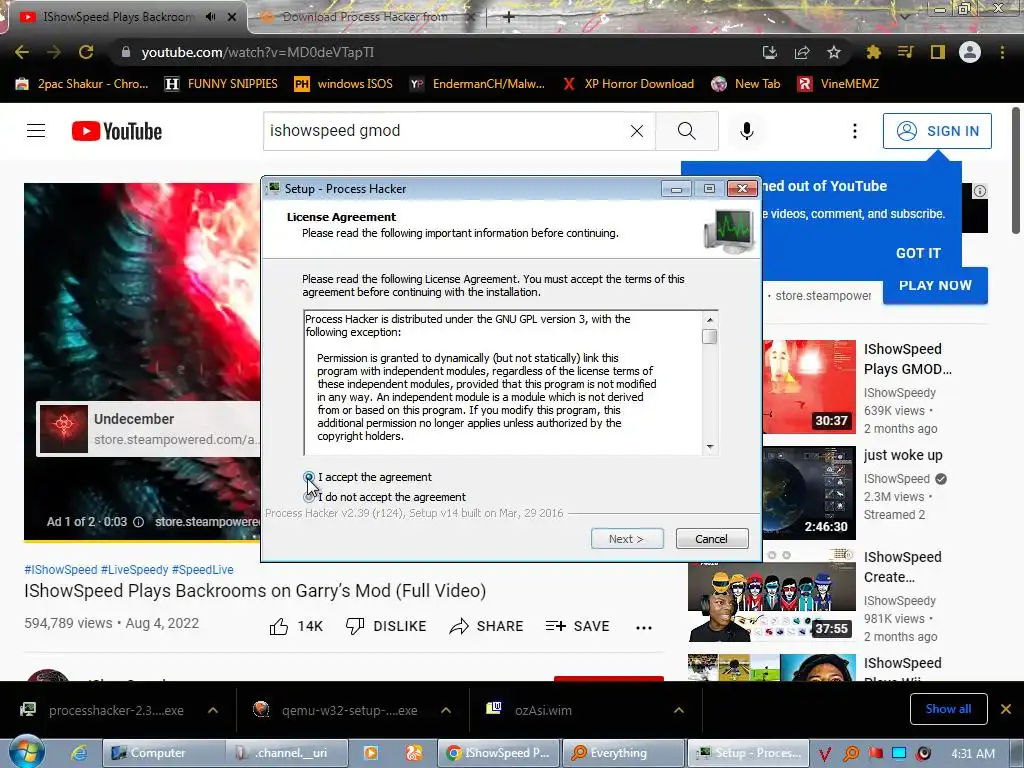Screen dimensions: 1024x768
Task: Click license text scroll-up arrow
Action: 710,319
